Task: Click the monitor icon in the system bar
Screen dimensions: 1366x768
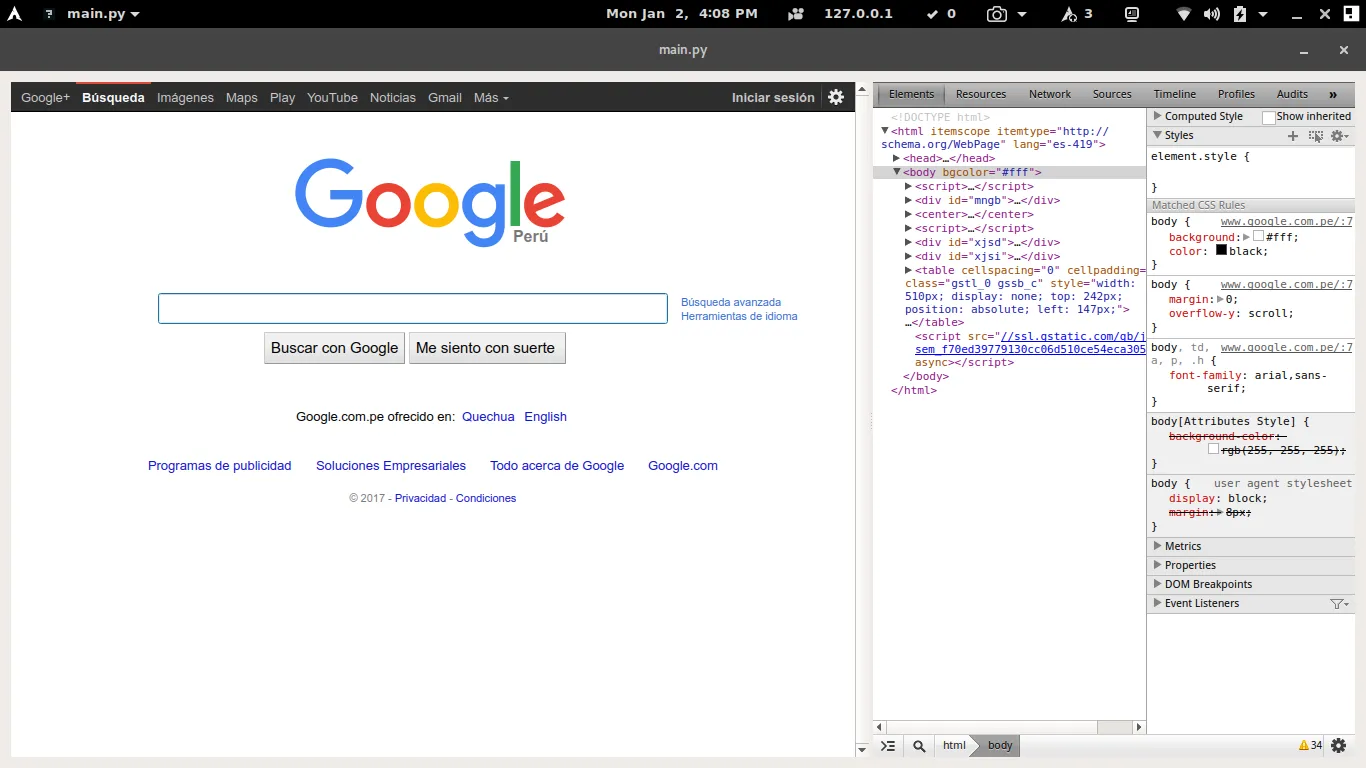Action: coord(1132,14)
